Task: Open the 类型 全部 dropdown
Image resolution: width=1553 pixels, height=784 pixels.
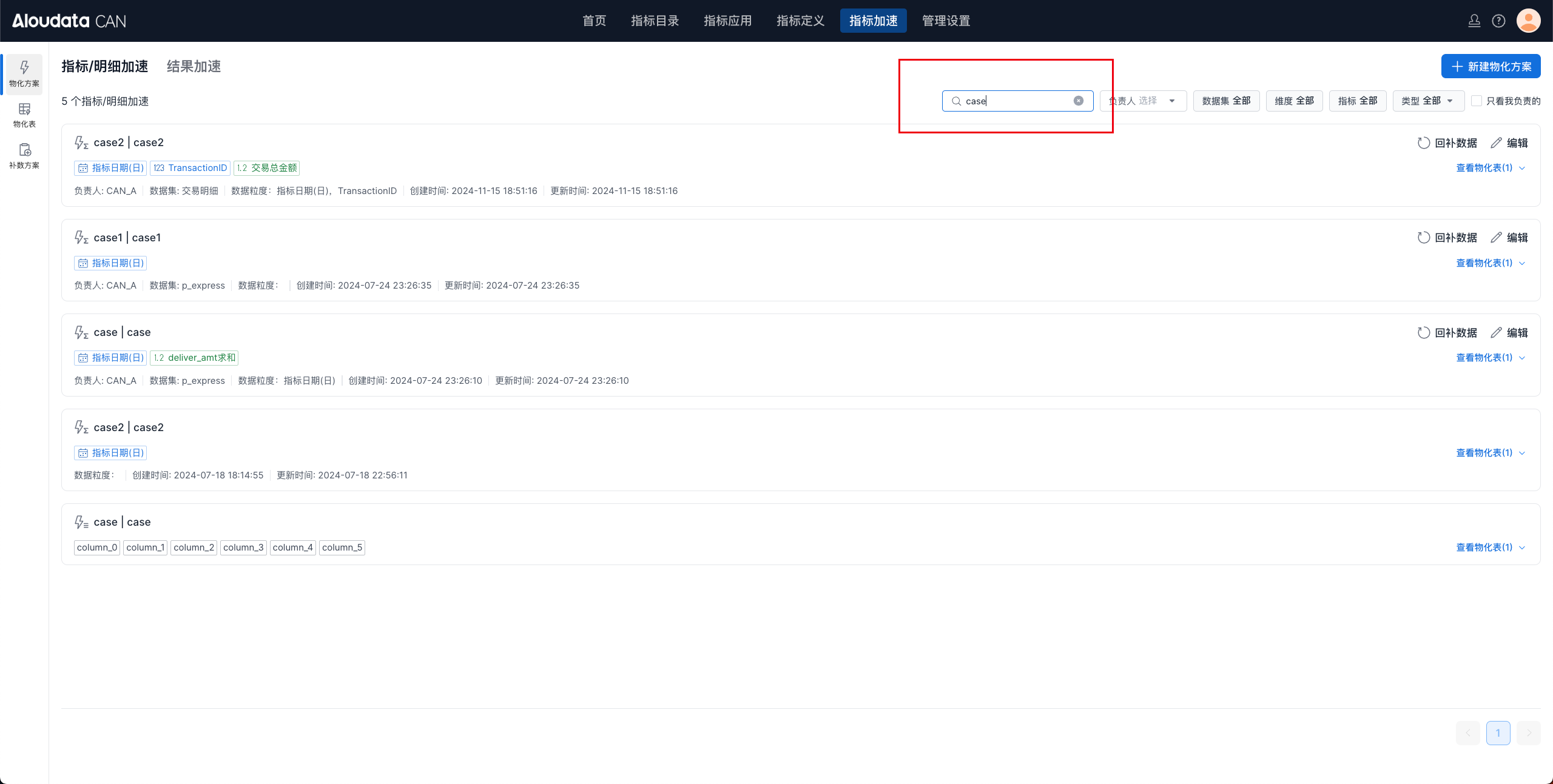Action: point(1427,101)
